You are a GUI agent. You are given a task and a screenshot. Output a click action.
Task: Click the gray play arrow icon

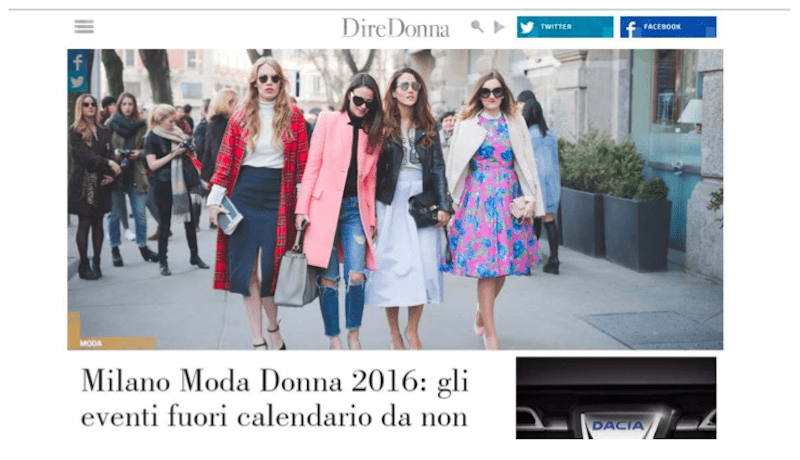point(499,27)
